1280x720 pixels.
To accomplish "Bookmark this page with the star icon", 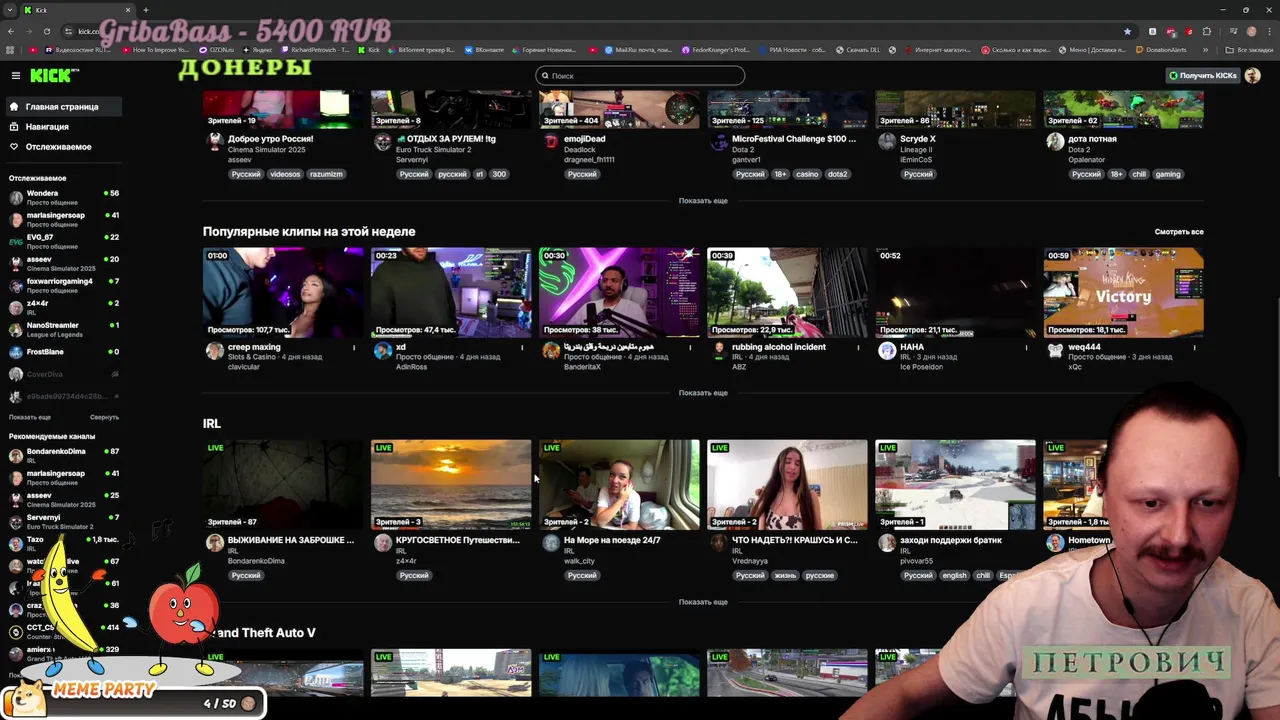I will click(1127, 31).
